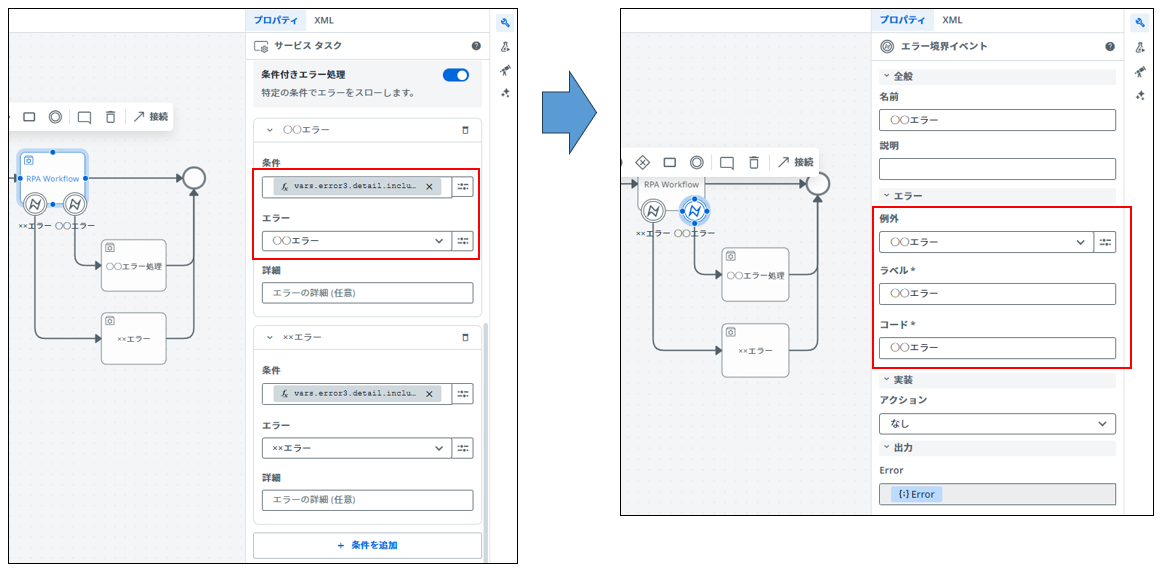Open options icon beside the 例外 dropdown

click(x=1104, y=242)
